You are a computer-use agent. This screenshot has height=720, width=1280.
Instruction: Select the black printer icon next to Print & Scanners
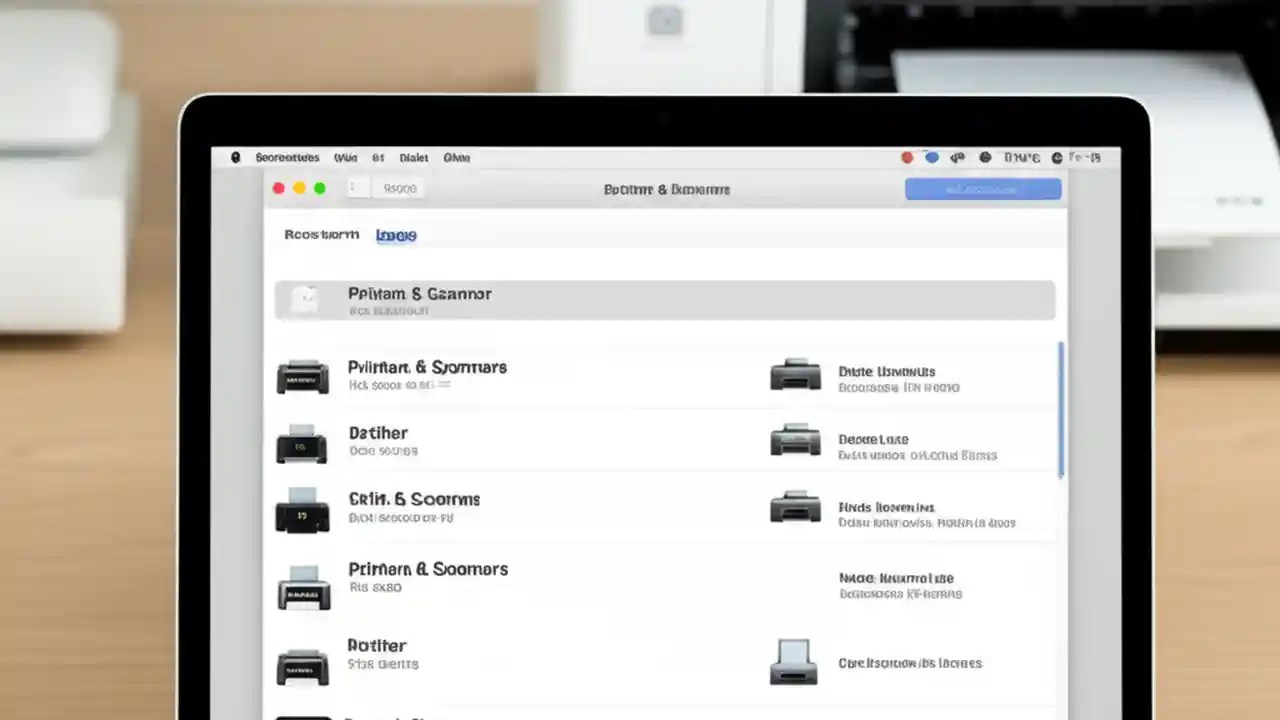pyautogui.click(x=302, y=510)
